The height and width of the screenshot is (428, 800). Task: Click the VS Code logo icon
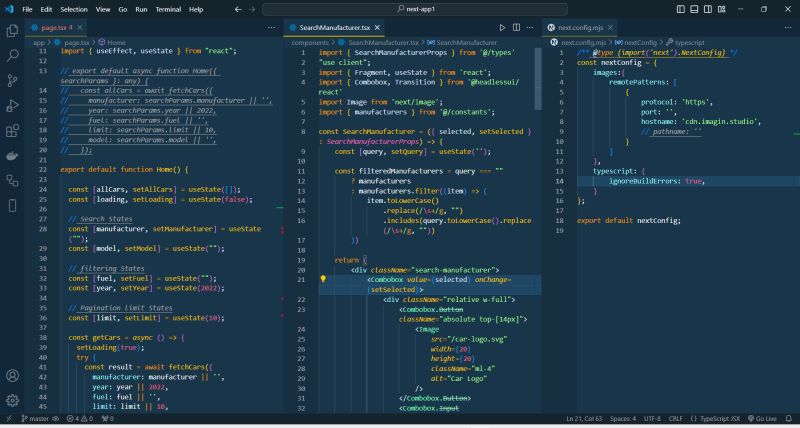point(10,9)
